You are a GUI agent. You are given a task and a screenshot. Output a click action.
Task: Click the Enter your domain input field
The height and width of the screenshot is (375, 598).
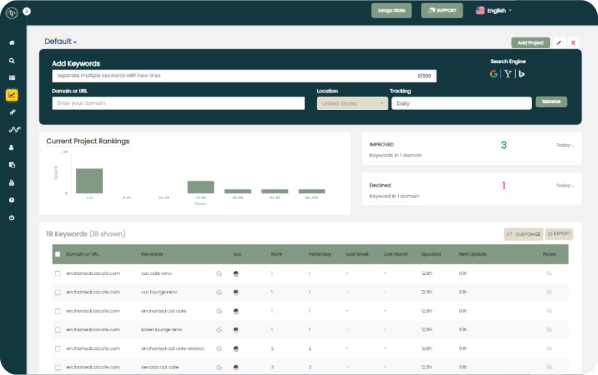[x=178, y=103]
